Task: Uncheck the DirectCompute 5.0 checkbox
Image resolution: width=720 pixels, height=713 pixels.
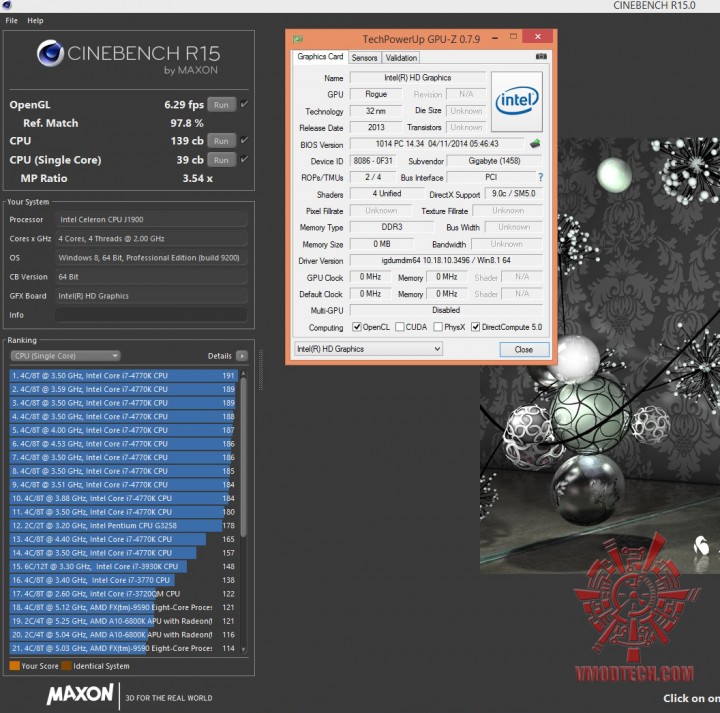Action: (476, 327)
